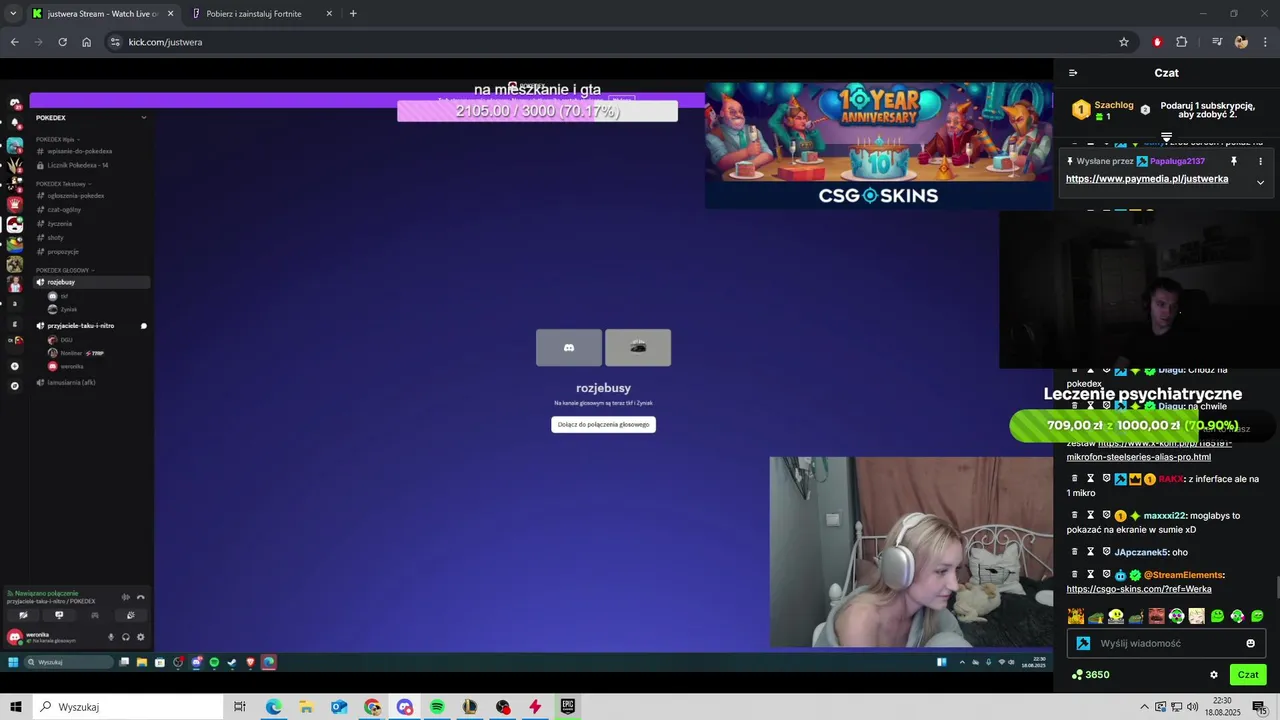Open the Windows Start menu
Screen dimensions: 1280x720
tap(16, 707)
